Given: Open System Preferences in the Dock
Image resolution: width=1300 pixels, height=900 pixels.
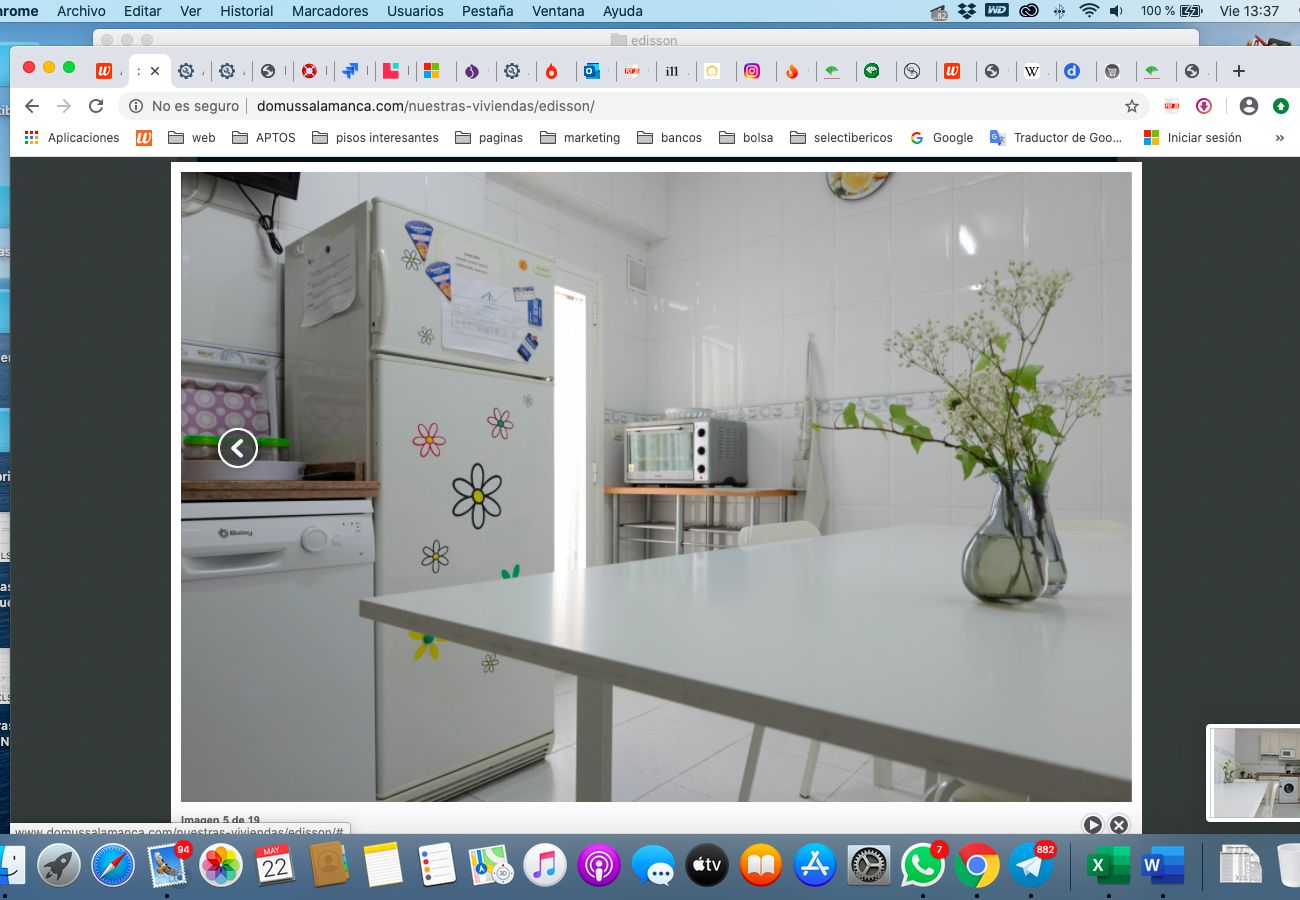Looking at the screenshot, I should point(869,864).
